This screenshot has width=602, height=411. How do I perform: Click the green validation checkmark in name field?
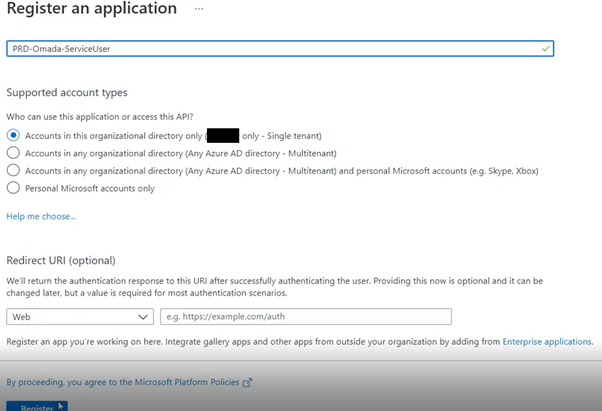[545, 49]
